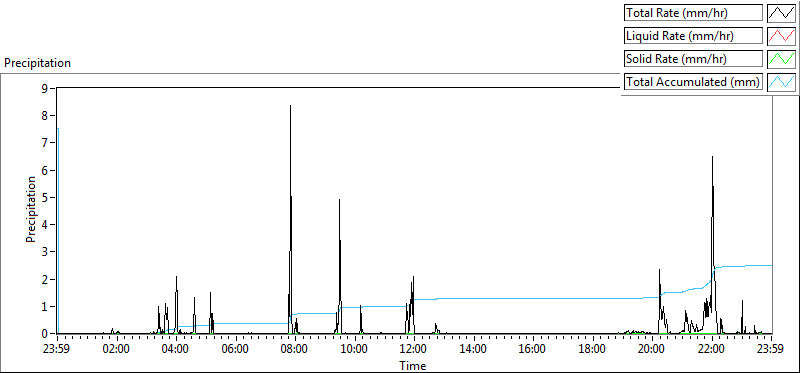Click the 04:00 time axis label
The image size is (800, 373).
click(176, 350)
